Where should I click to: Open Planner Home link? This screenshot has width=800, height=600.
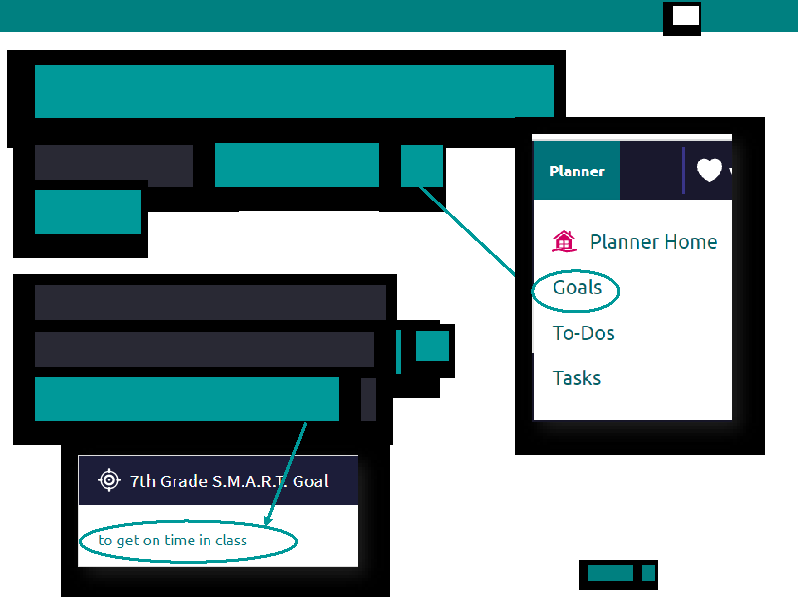653,242
